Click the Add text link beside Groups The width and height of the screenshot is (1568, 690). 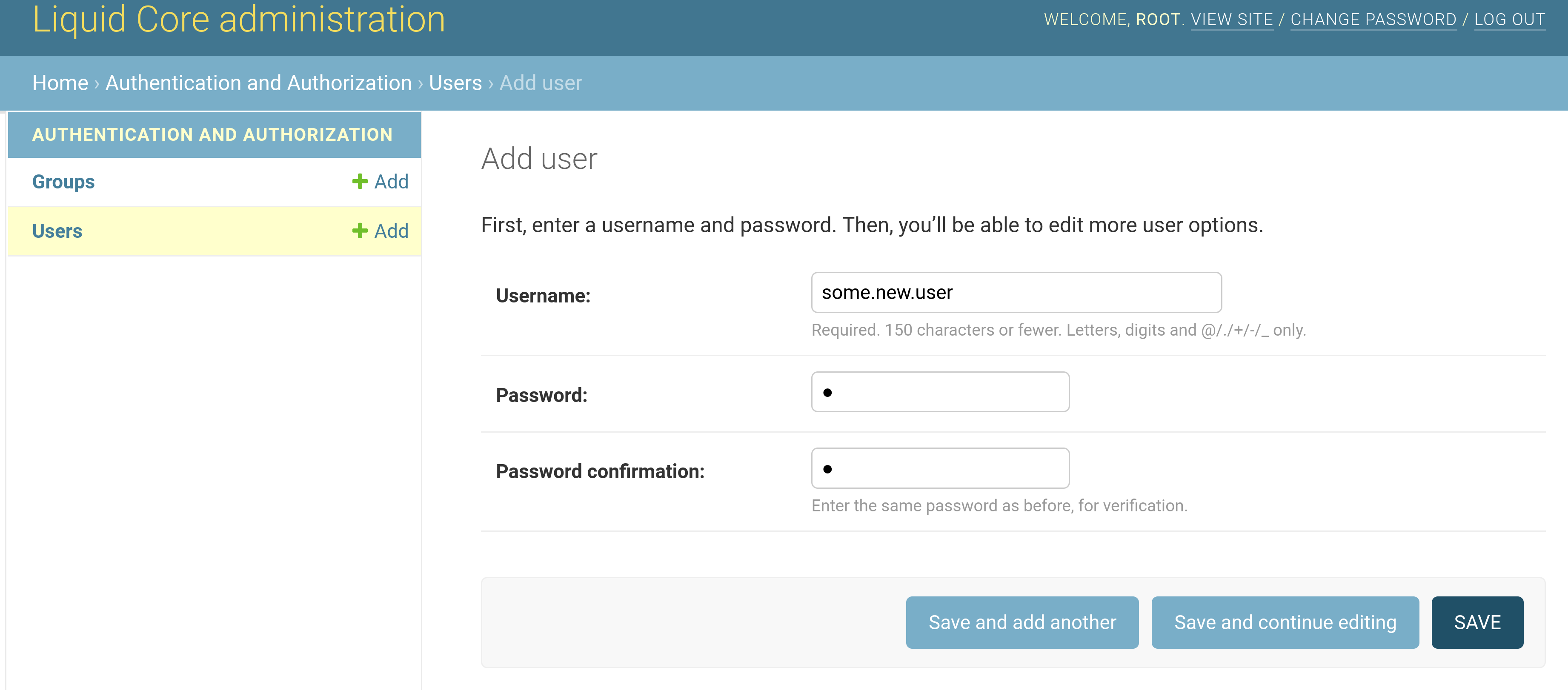point(392,181)
